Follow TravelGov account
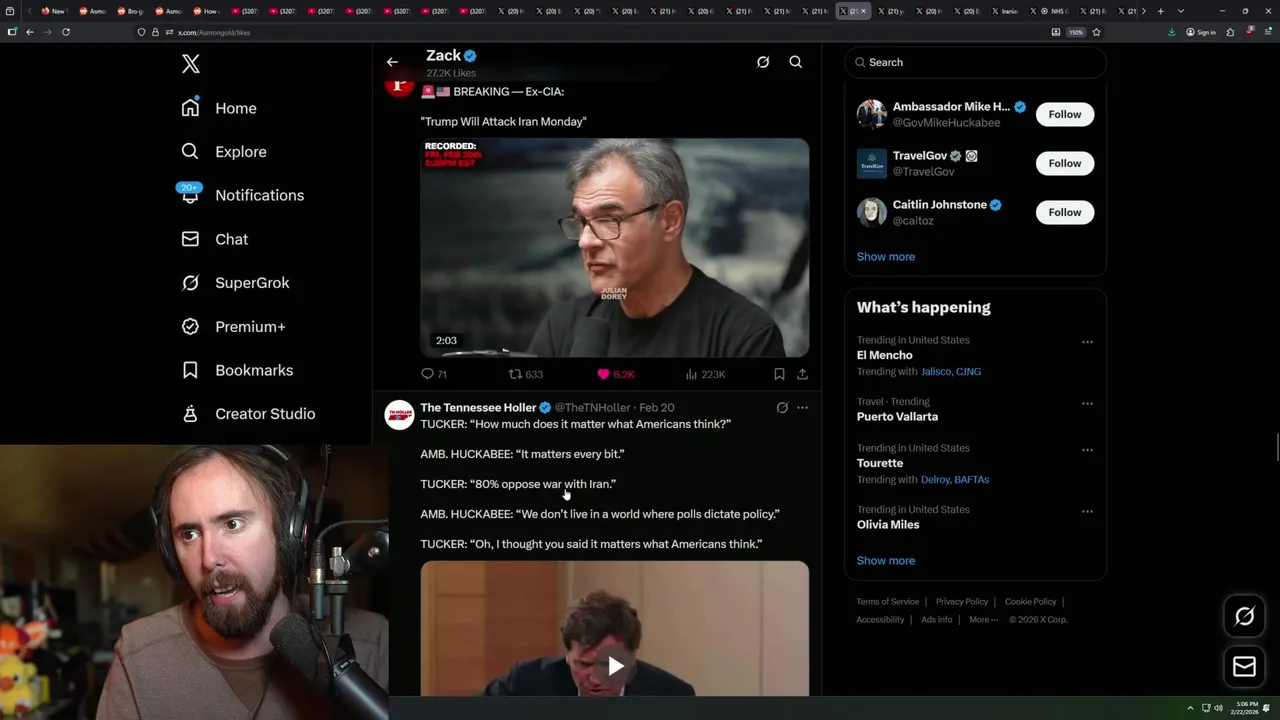The image size is (1280, 720). (x=1065, y=163)
